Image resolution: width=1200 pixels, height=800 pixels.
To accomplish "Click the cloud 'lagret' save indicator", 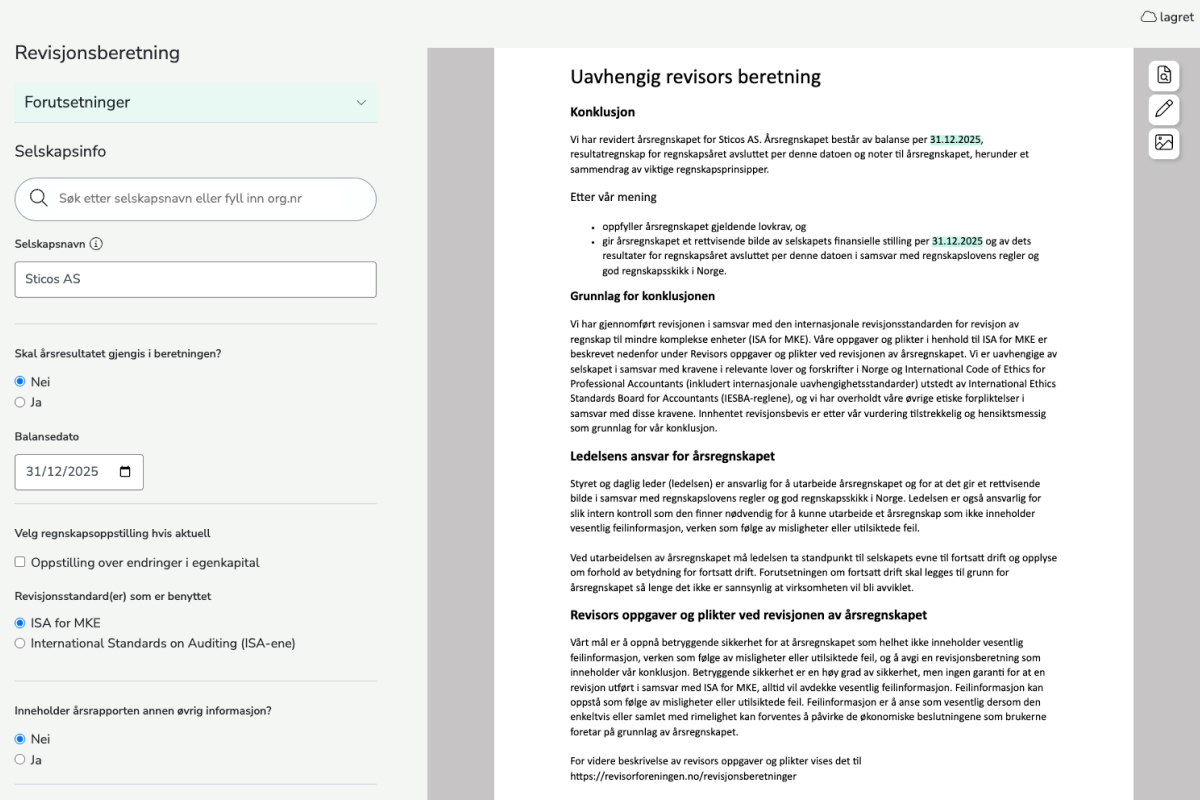I will pyautogui.click(x=1166, y=17).
